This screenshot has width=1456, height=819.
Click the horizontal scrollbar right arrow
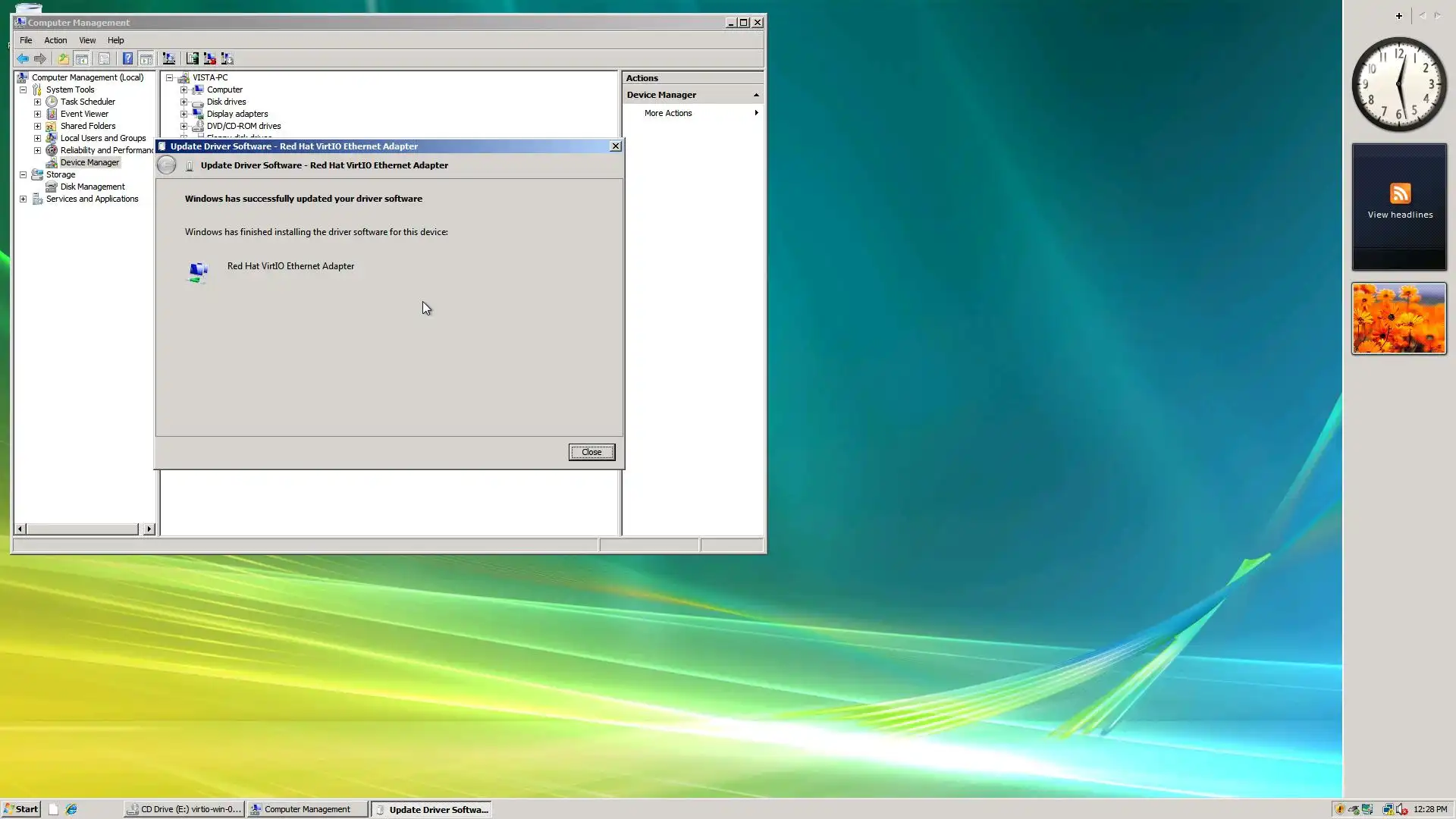click(x=149, y=529)
